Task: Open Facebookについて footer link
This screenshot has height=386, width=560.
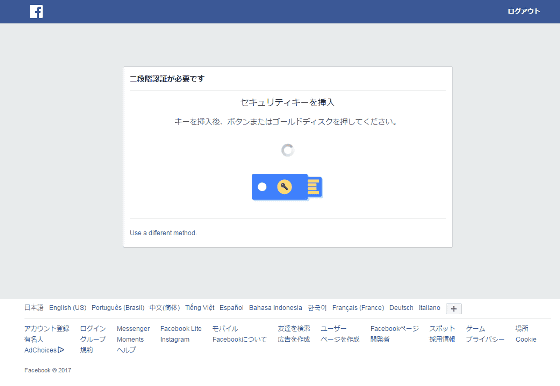Action: 239,339
